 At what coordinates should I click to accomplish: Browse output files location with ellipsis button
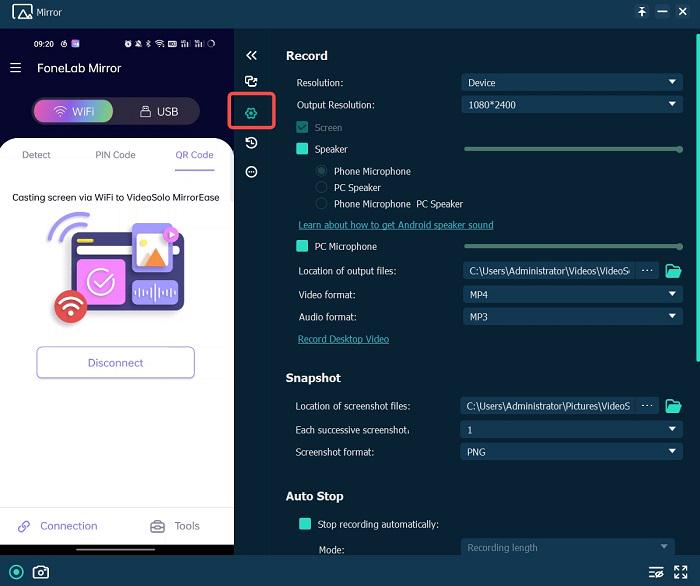coord(647,270)
